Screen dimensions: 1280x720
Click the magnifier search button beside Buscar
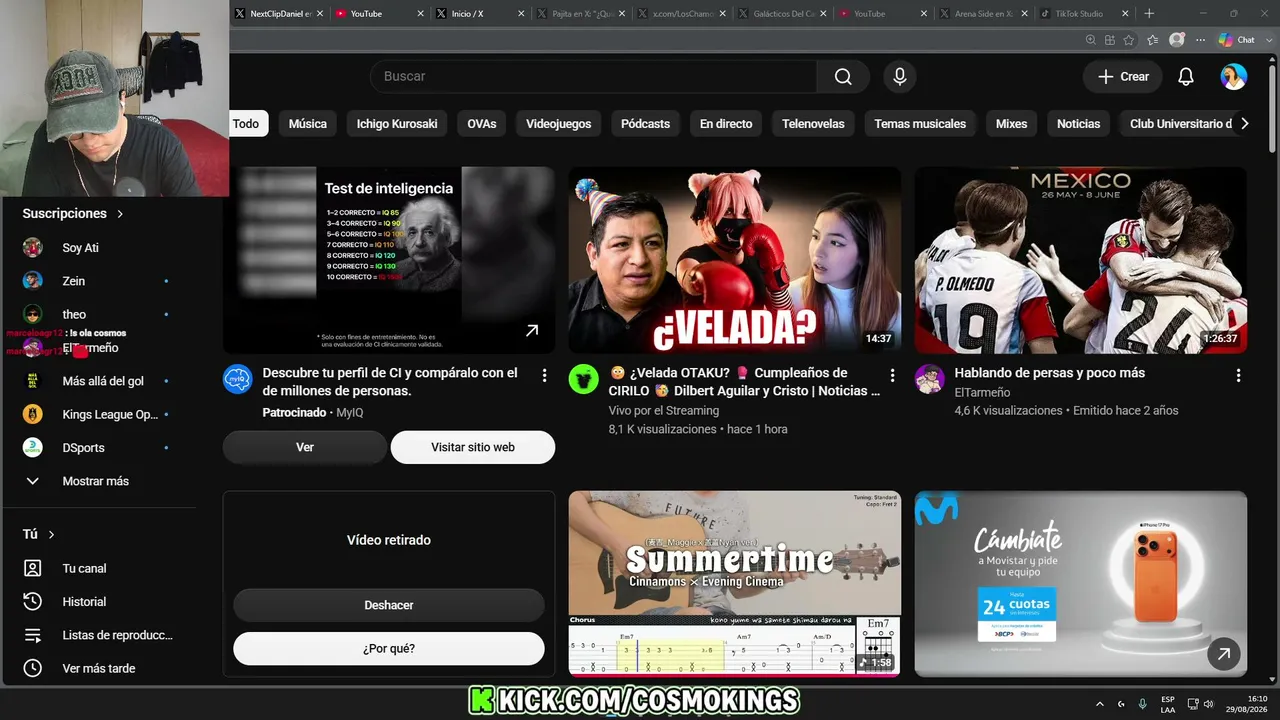[843, 77]
